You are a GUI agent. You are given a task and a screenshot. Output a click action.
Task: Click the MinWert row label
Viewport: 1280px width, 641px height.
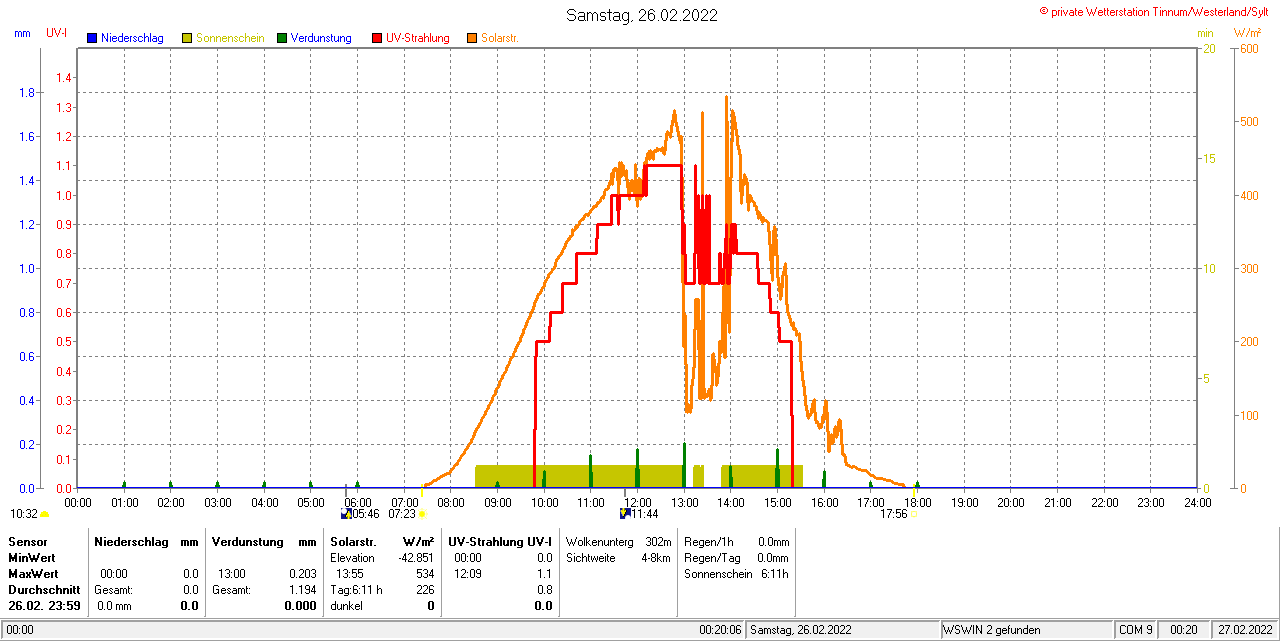(x=32, y=557)
